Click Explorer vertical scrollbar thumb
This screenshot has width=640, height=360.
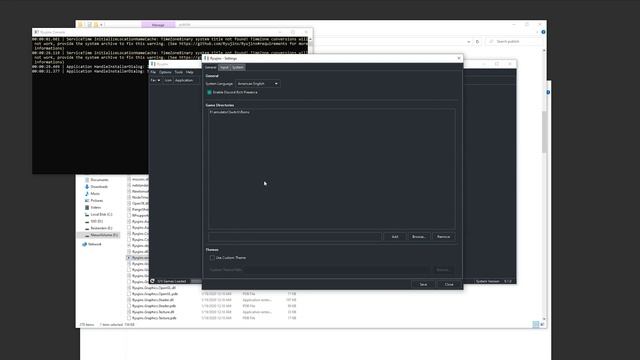point(544,131)
